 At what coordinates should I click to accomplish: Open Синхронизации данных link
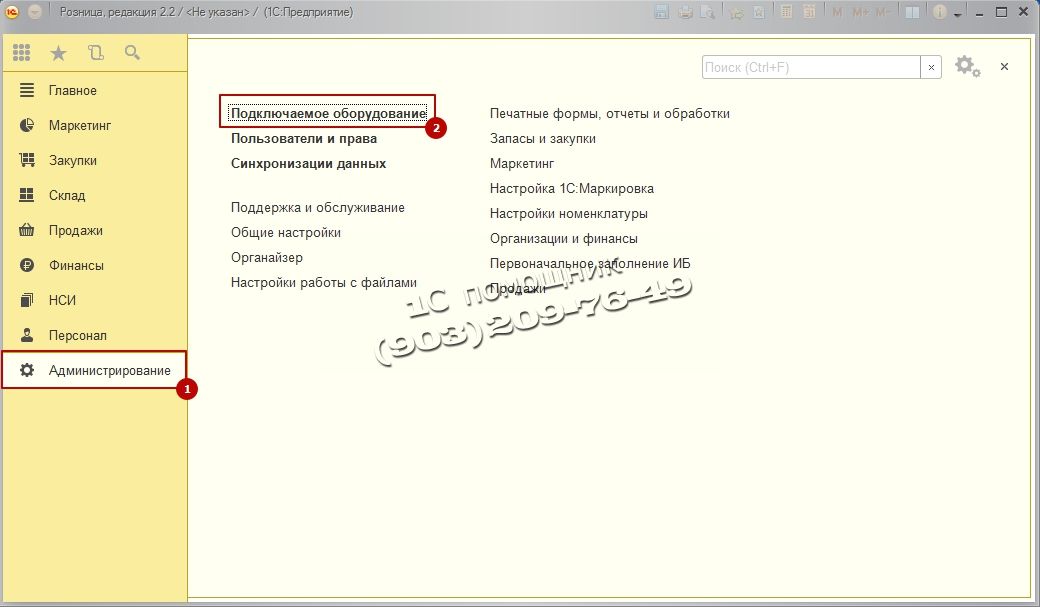tap(308, 164)
